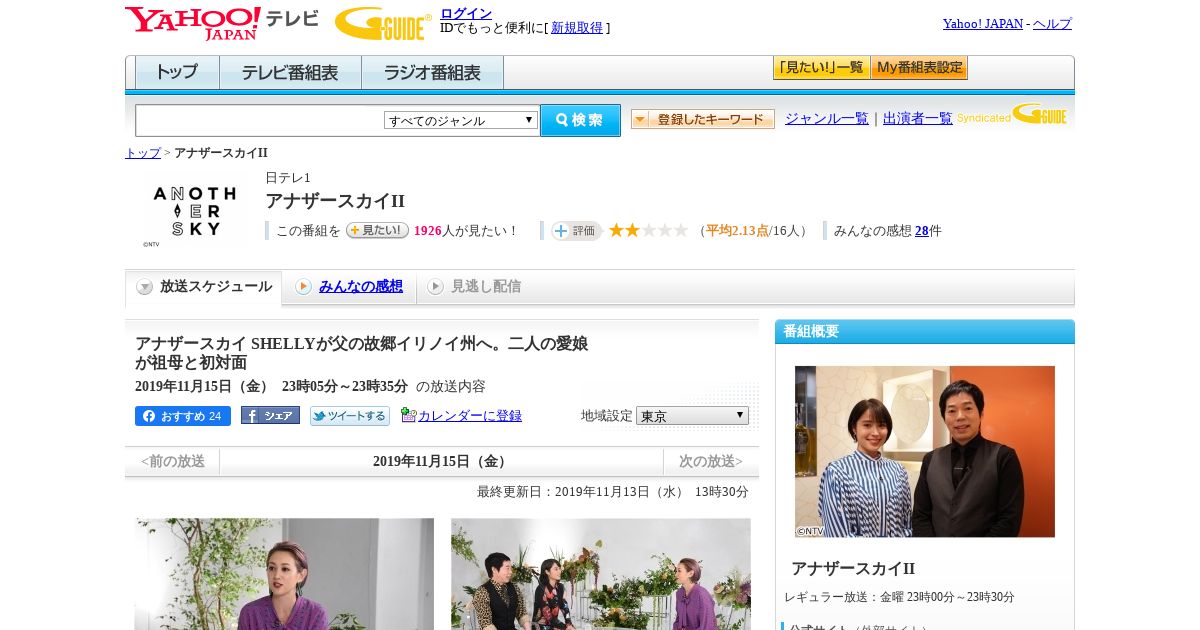Go to 次の放送> next broadcast

pos(711,461)
